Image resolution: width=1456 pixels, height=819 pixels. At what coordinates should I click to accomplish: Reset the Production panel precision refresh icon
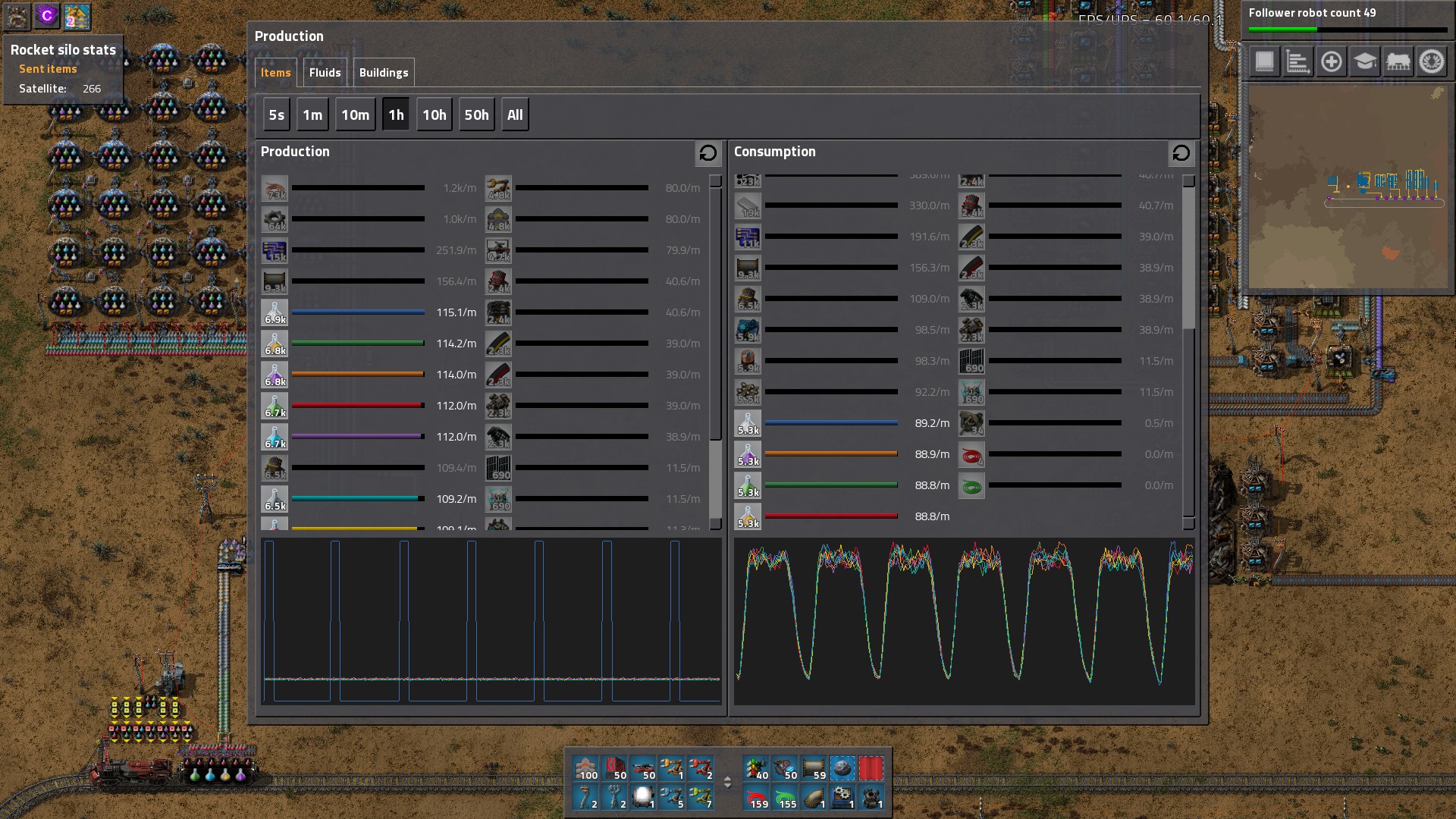pyautogui.click(x=708, y=153)
